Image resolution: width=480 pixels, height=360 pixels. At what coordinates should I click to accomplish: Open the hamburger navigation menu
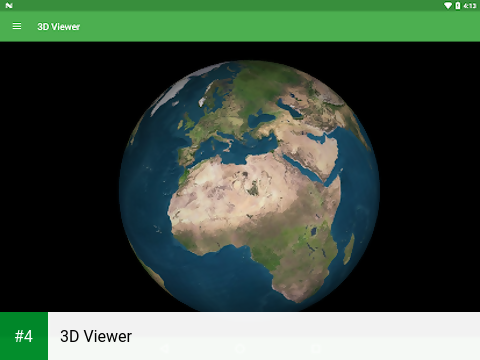point(17,26)
